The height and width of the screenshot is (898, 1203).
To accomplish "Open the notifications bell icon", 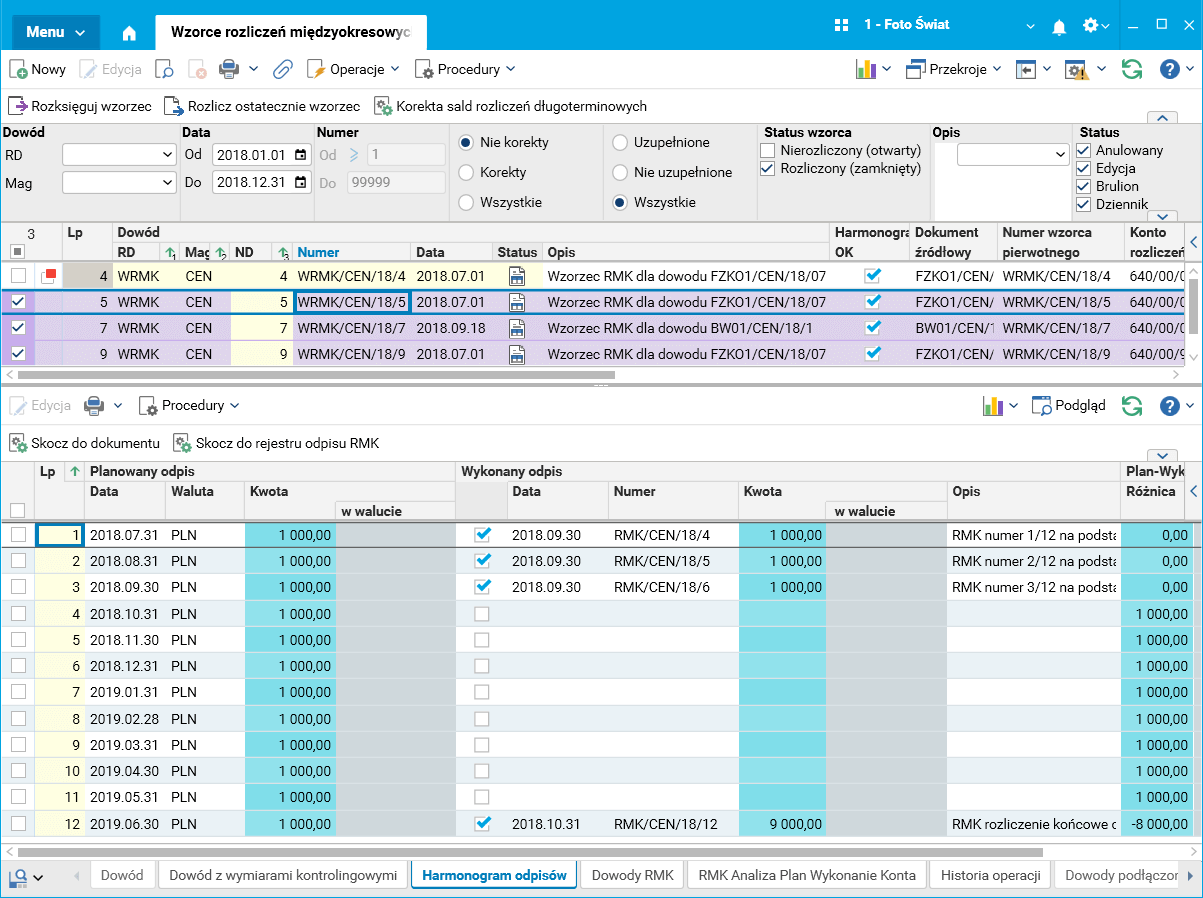I will tap(1059, 26).
